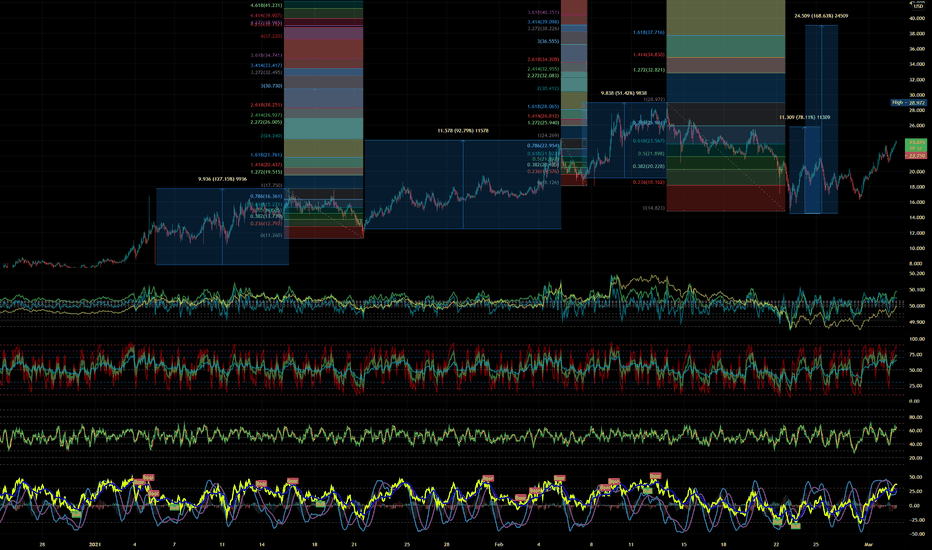
Task: Click the Feb date label on time axis
Action: tap(499, 544)
